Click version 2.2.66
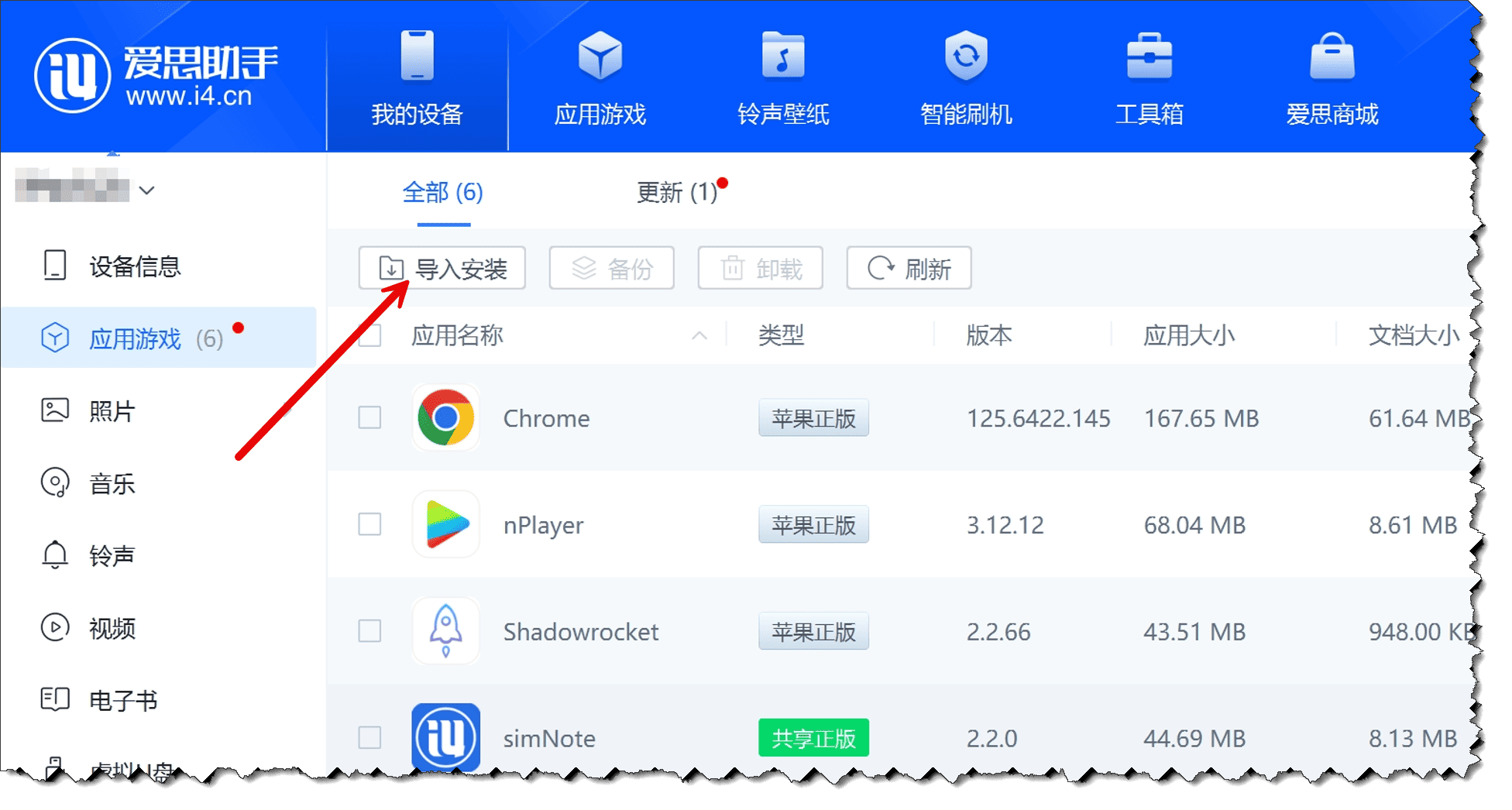The height and width of the screenshot is (810, 1512). click(x=998, y=632)
